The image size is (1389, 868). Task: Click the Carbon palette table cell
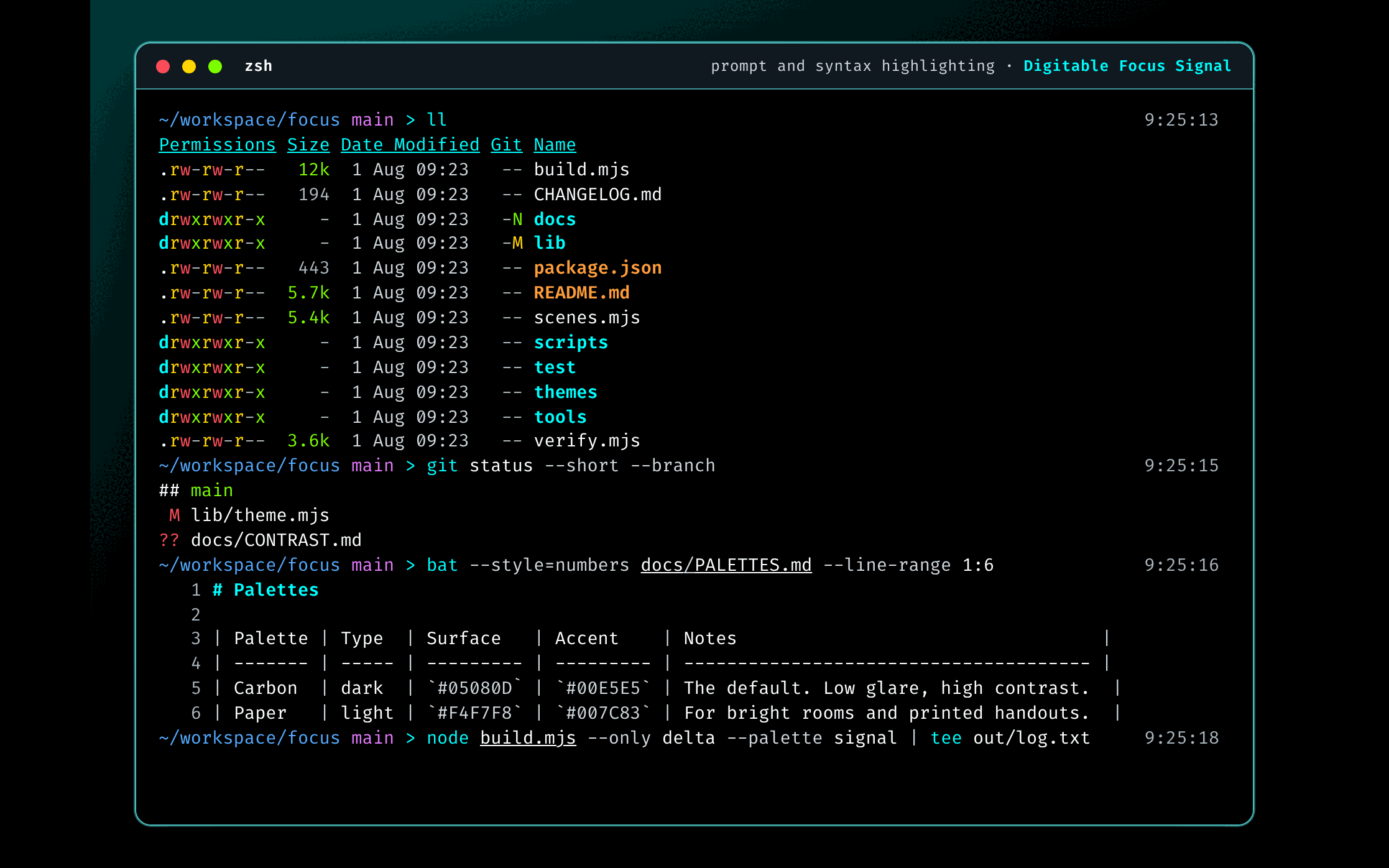pos(265,688)
